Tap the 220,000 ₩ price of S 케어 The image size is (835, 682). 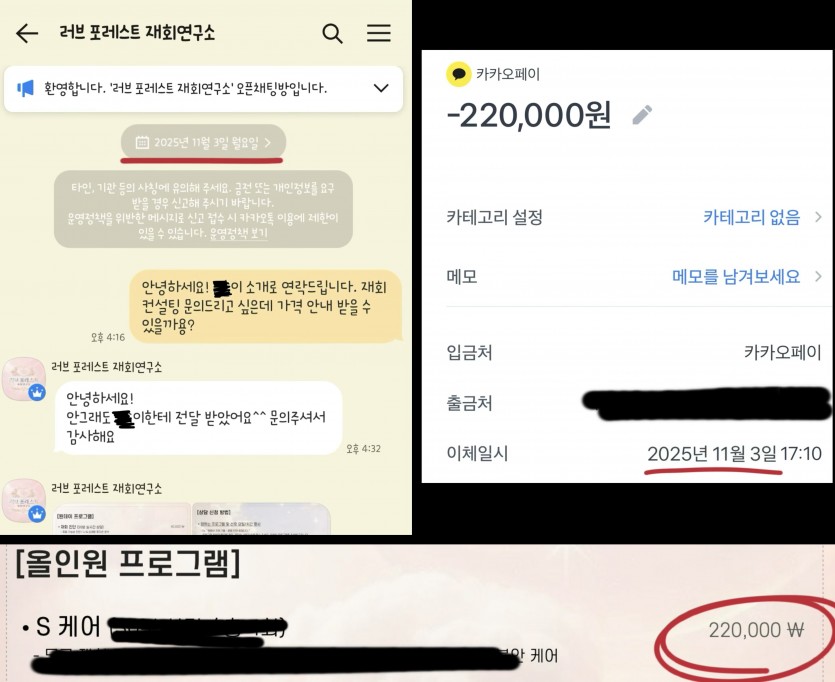(756, 630)
